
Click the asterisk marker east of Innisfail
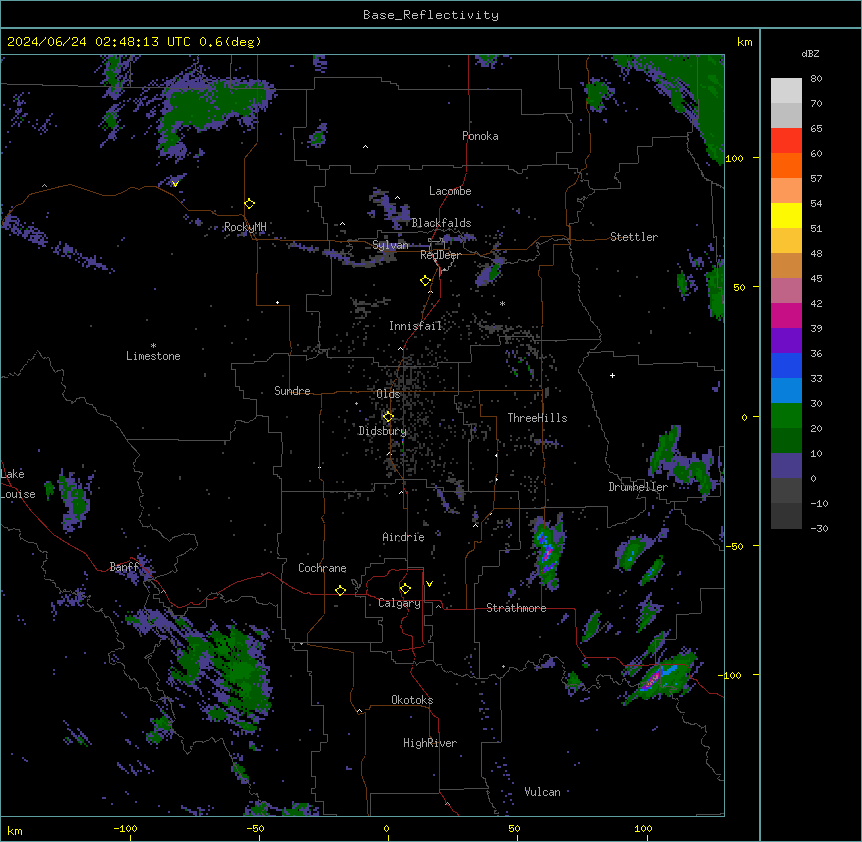point(502,303)
